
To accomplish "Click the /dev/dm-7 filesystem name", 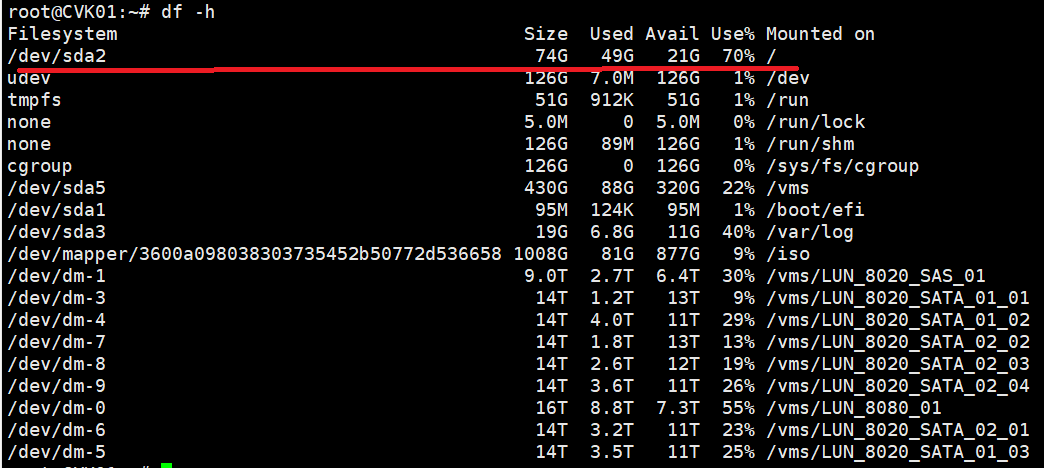I will (57, 342).
